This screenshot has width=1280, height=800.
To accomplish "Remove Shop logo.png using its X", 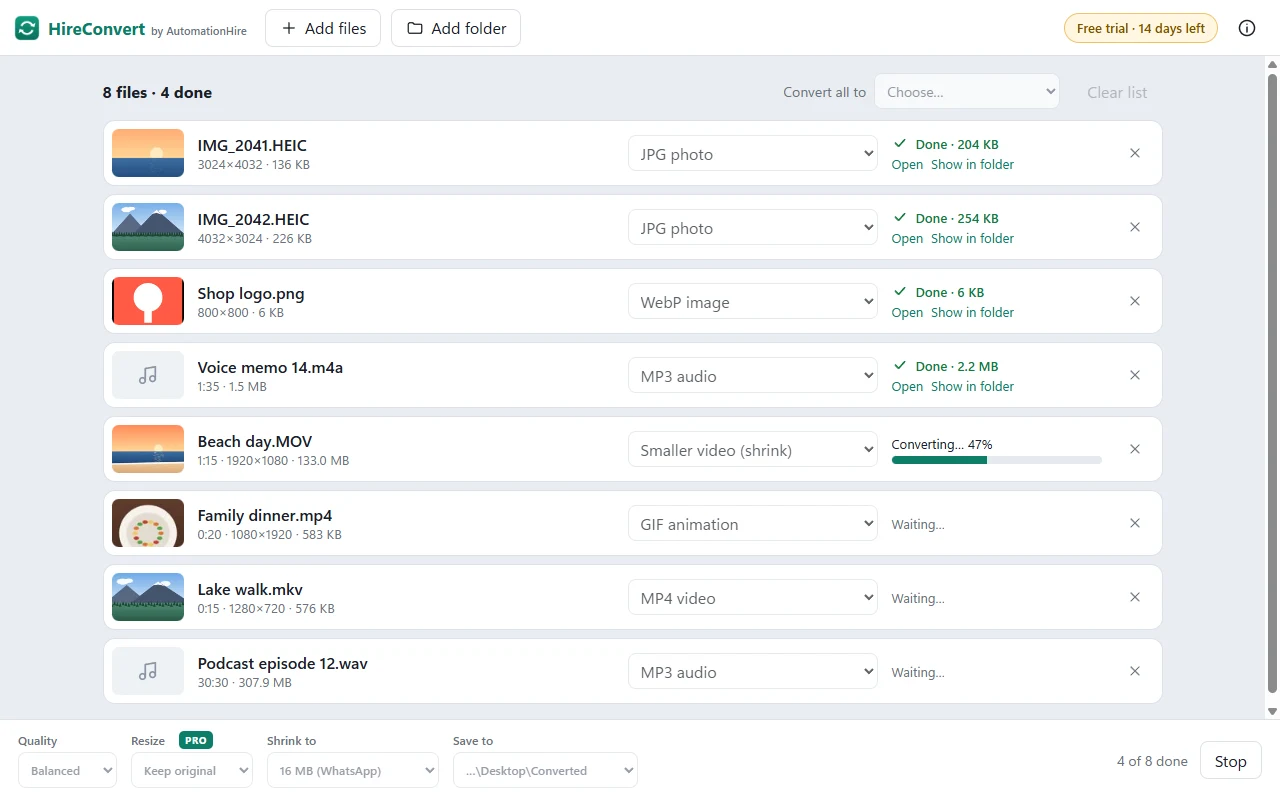I will pos(1135,301).
